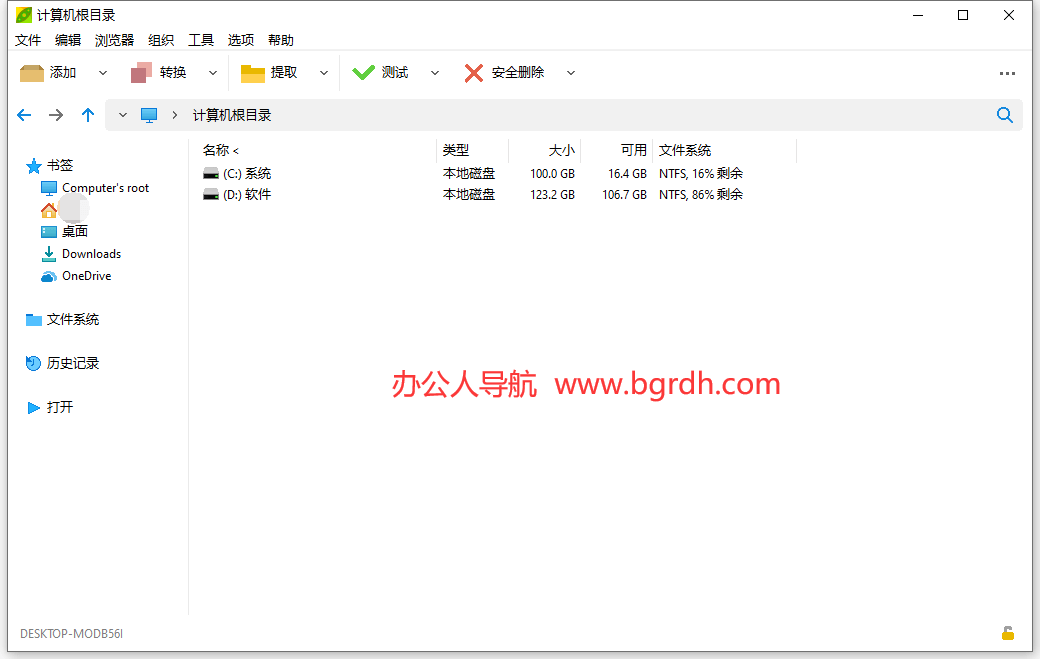Image resolution: width=1040 pixels, height=659 pixels.
Task: Expand the dropdown arrow next to 提取
Action: tap(323, 73)
